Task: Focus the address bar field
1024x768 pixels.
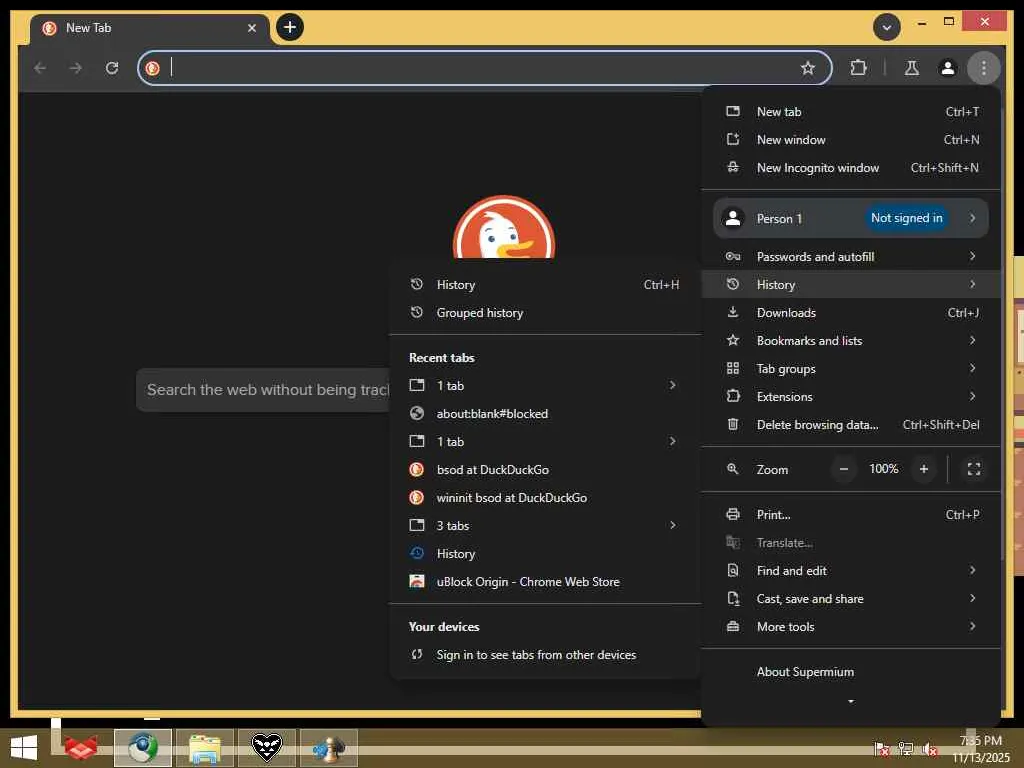Action: pos(484,68)
